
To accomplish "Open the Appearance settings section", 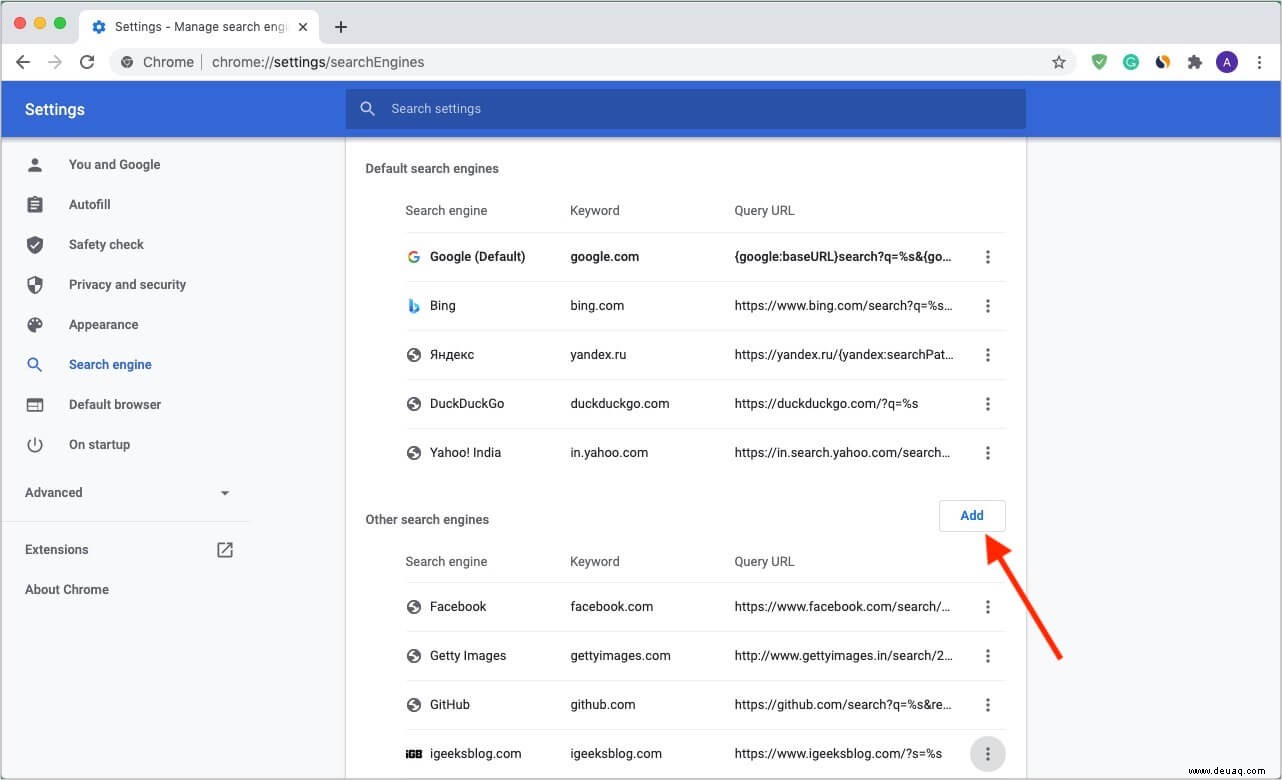I will [103, 325].
